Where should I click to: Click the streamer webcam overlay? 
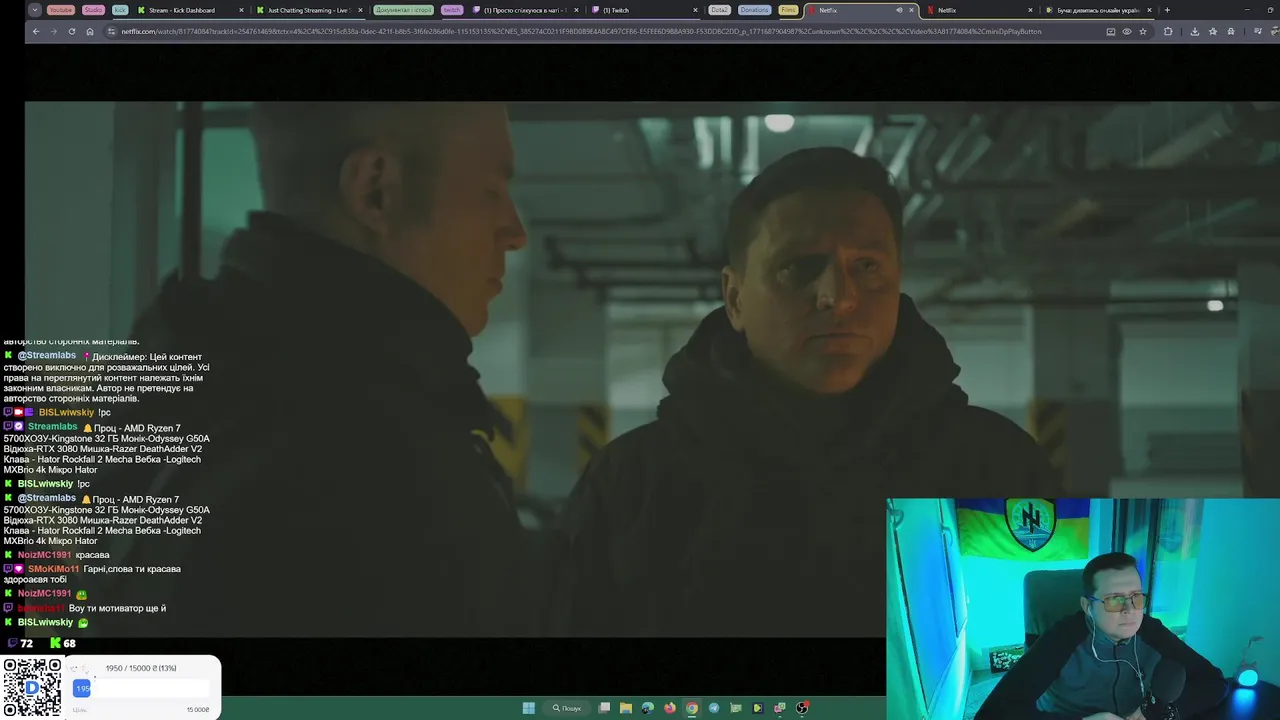(1083, 609)
